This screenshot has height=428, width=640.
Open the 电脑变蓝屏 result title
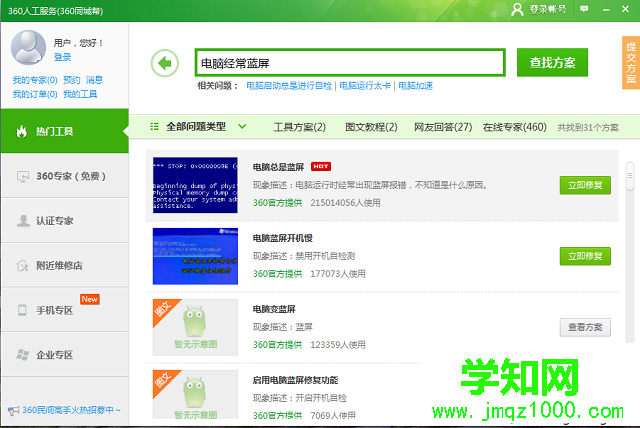coord(274,309)
